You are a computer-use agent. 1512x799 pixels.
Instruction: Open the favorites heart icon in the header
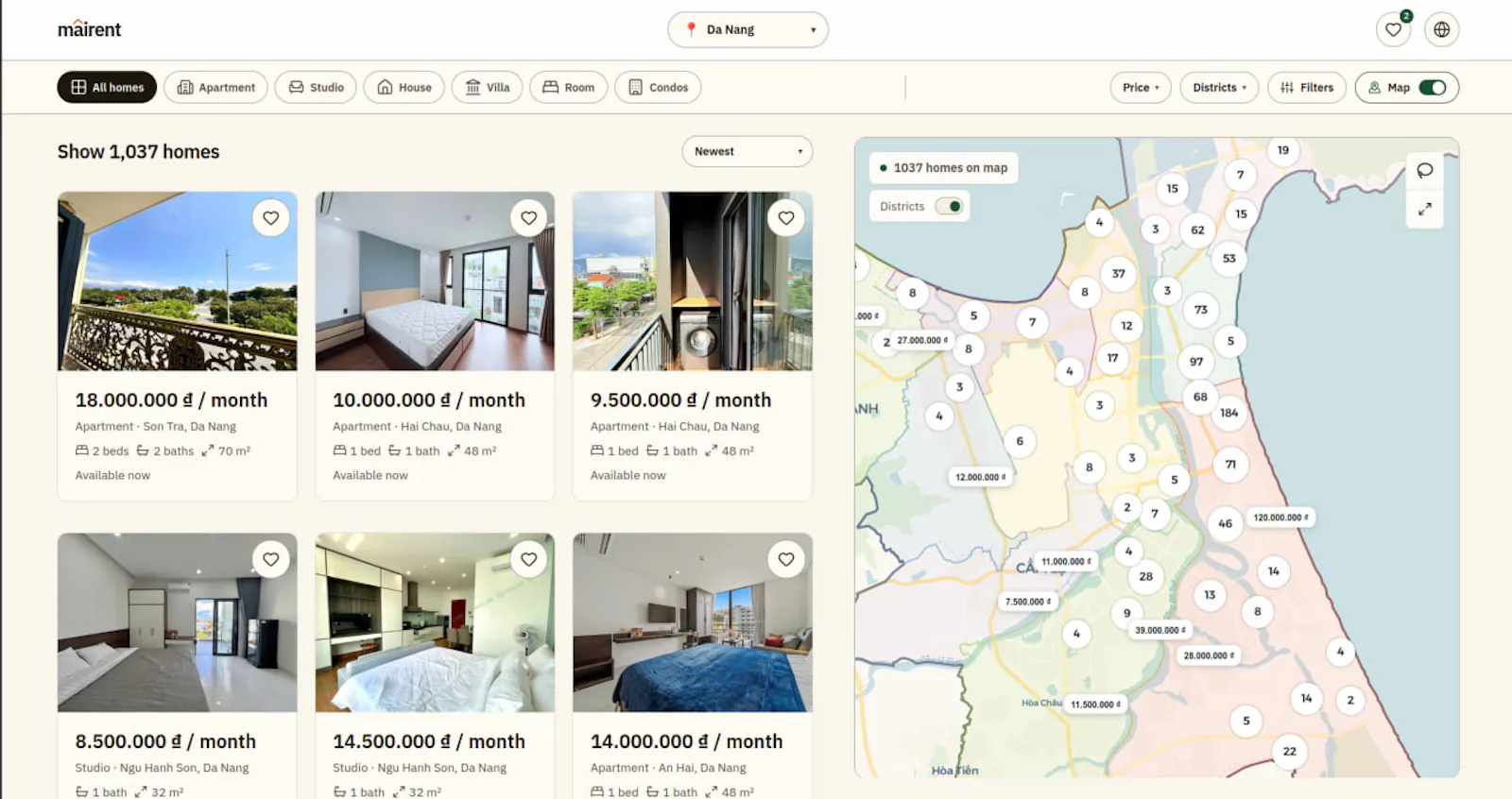[1393, 29]
